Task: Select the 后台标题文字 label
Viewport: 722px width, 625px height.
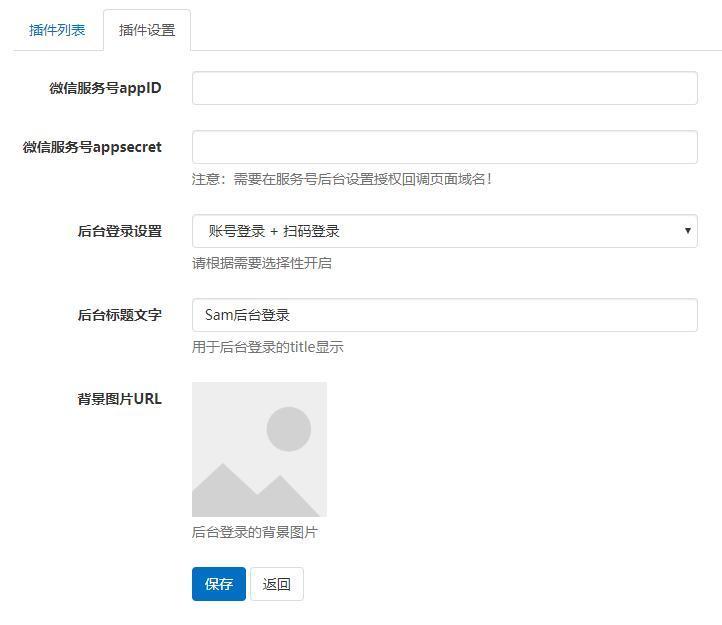Action: click(x=120, y=315)
